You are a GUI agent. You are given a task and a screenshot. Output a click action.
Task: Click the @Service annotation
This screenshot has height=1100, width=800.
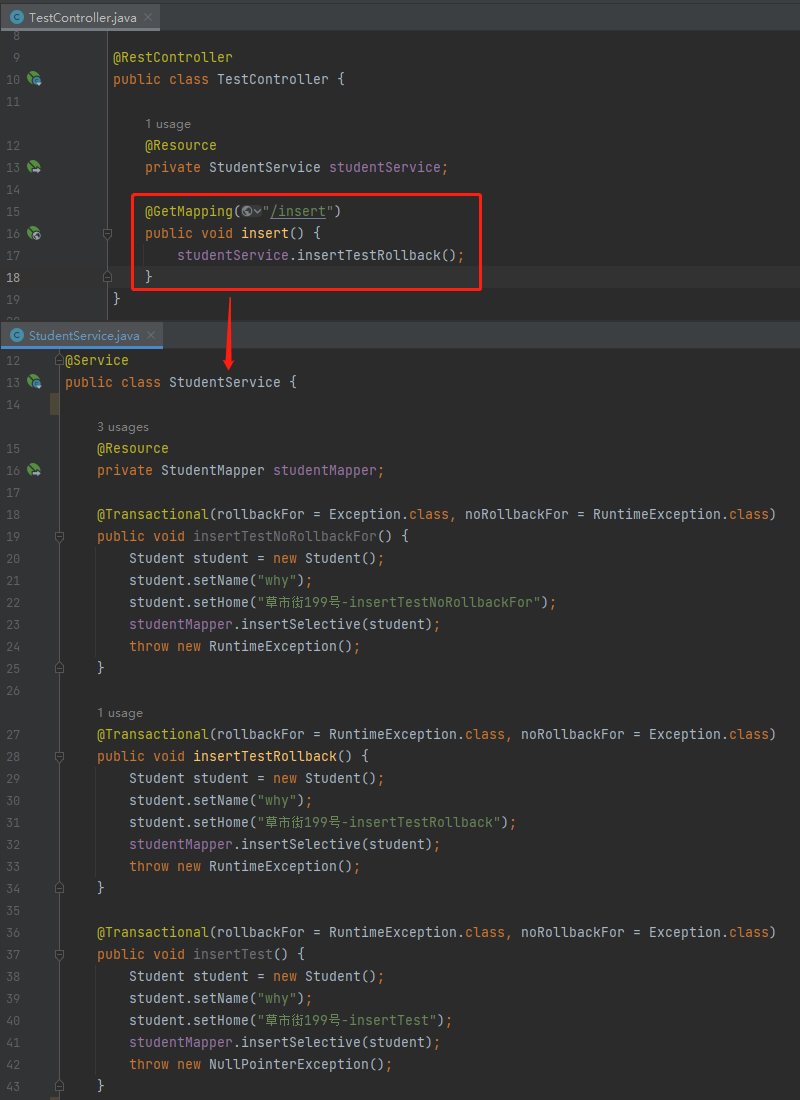pos(97,361)
